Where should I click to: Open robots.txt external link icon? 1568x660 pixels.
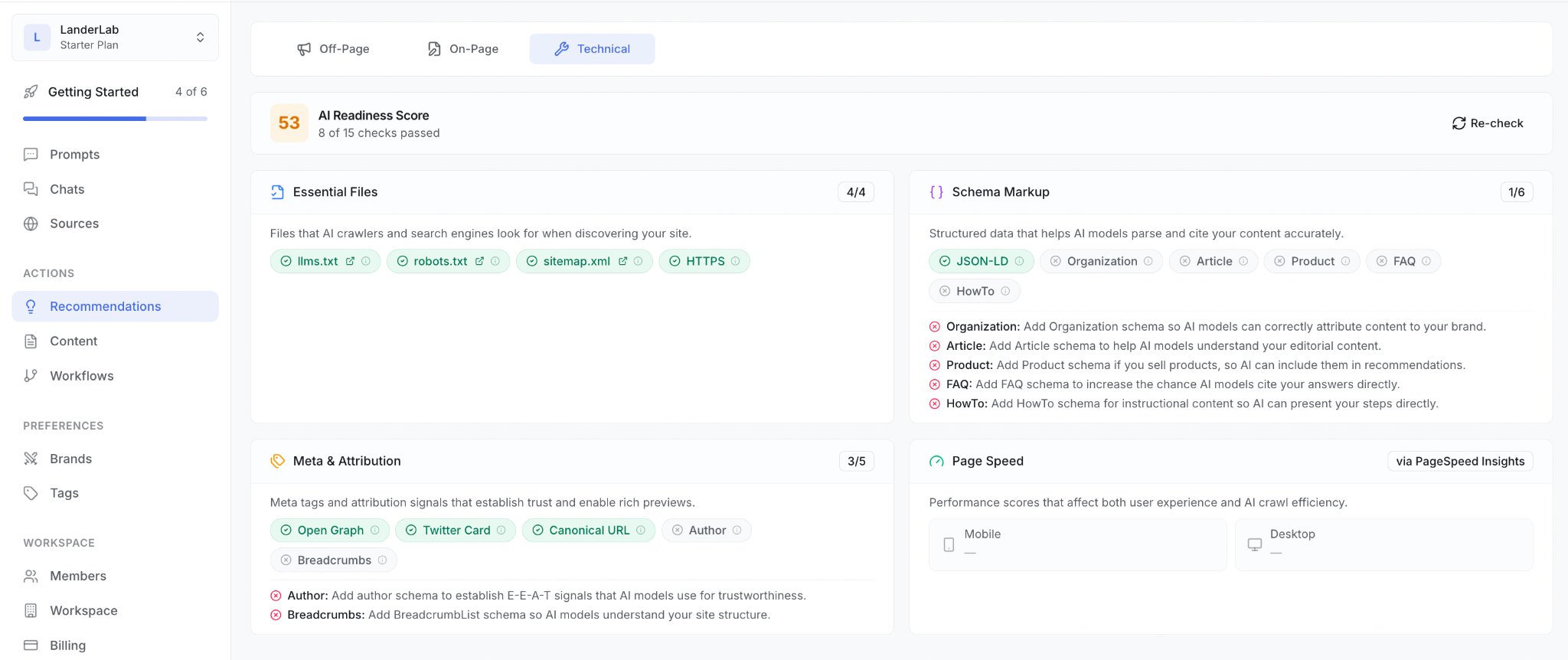pos(479,261)
